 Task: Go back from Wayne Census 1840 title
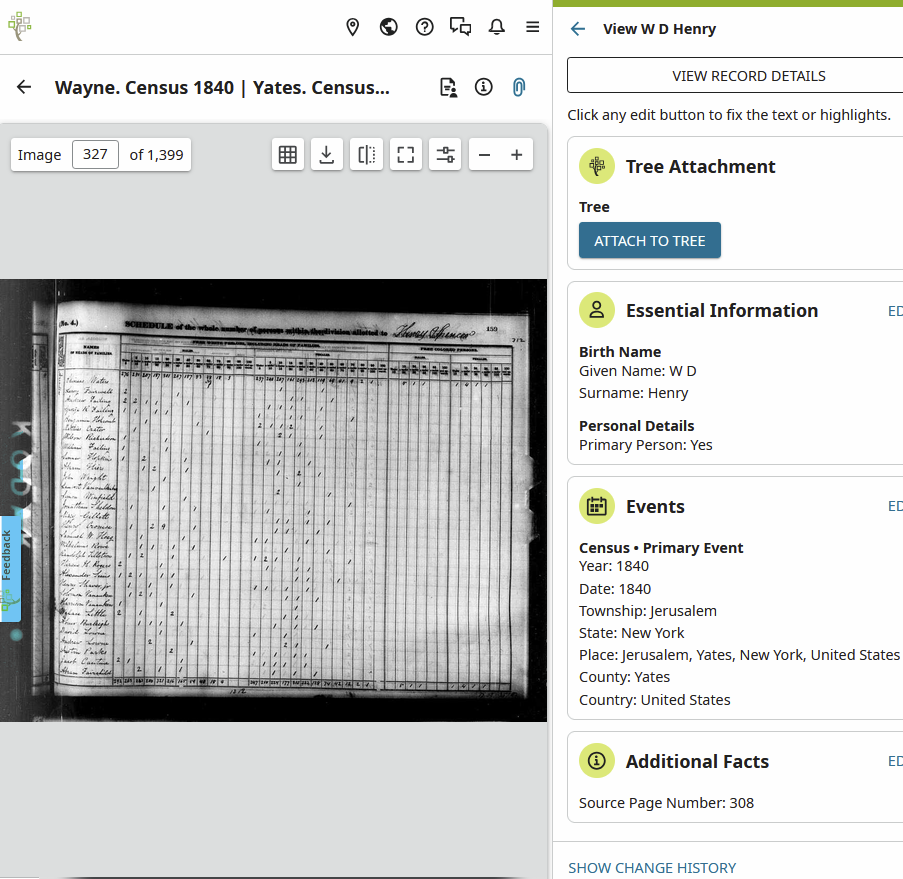[24, 87]
